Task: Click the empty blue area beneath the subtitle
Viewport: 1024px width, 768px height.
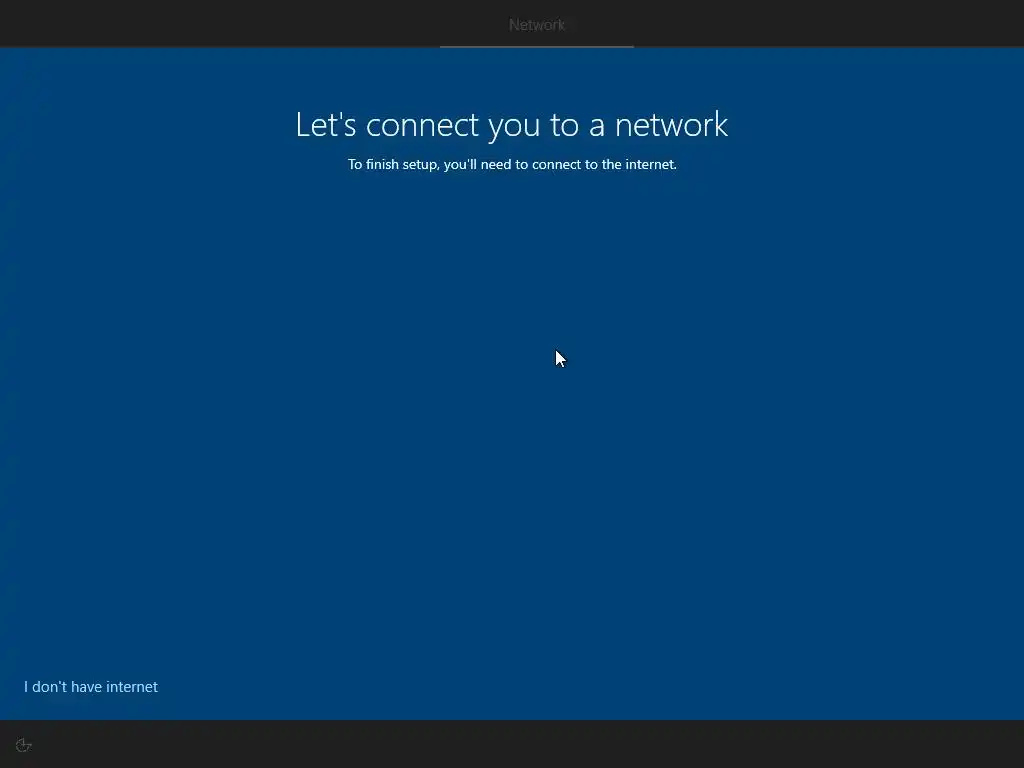Action: tap(512, 424)
